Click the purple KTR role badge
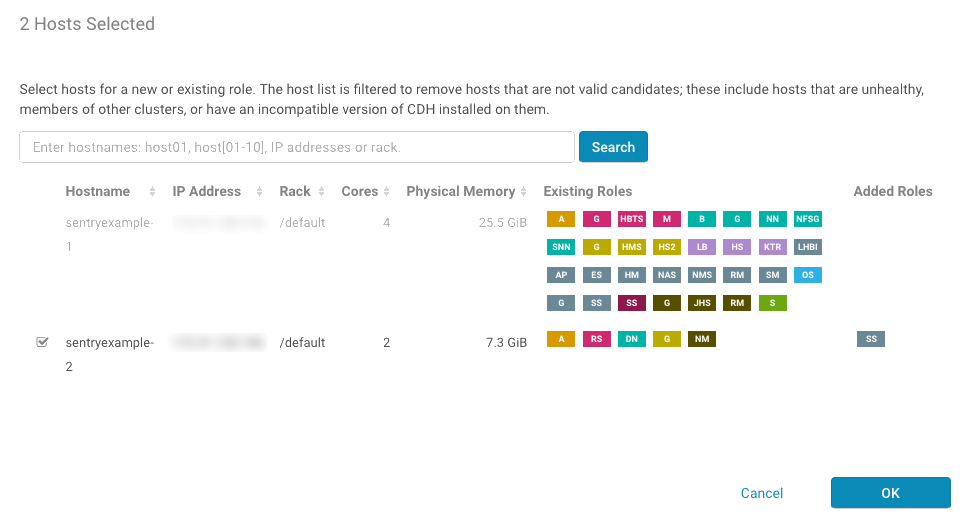Viewport: 967px width, 522px height. click(772, 247)
